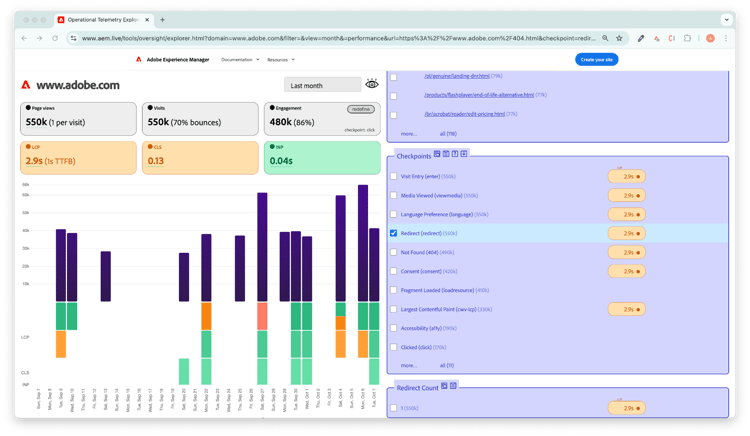
Task: Click the Create your site button
Action: tap(597, 60)
